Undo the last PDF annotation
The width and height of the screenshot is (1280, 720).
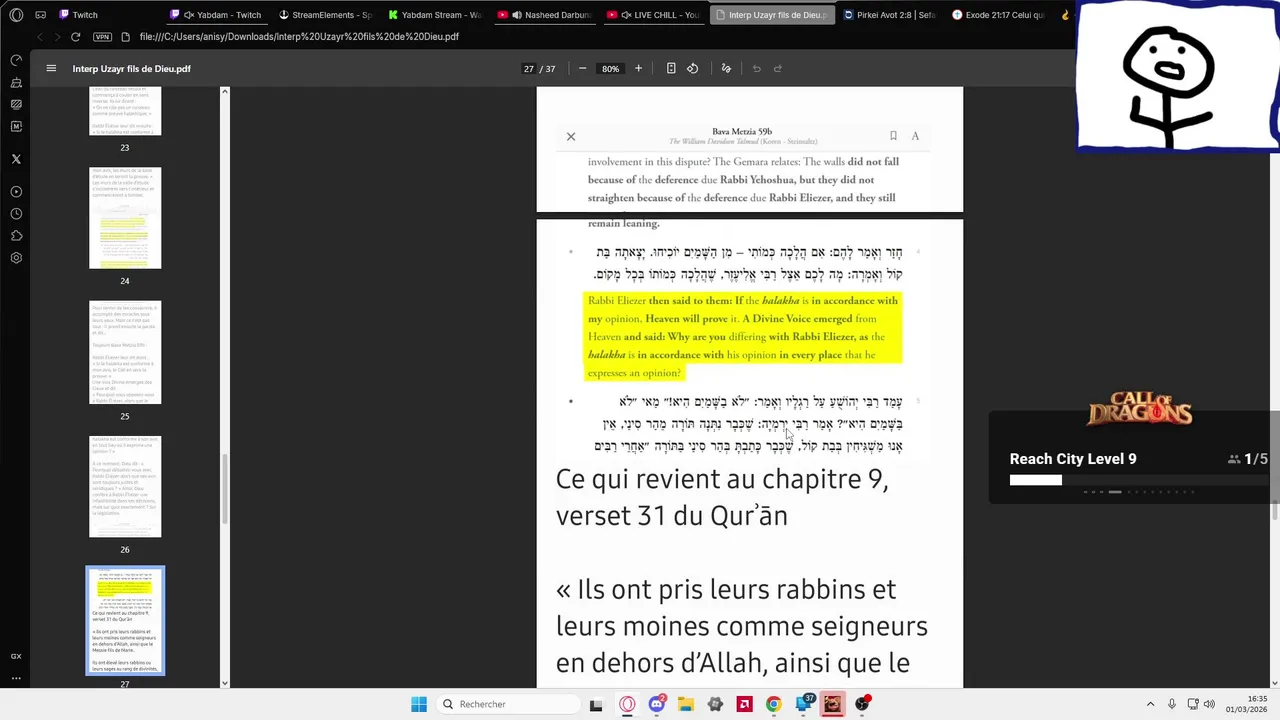[x=757, y=68]
